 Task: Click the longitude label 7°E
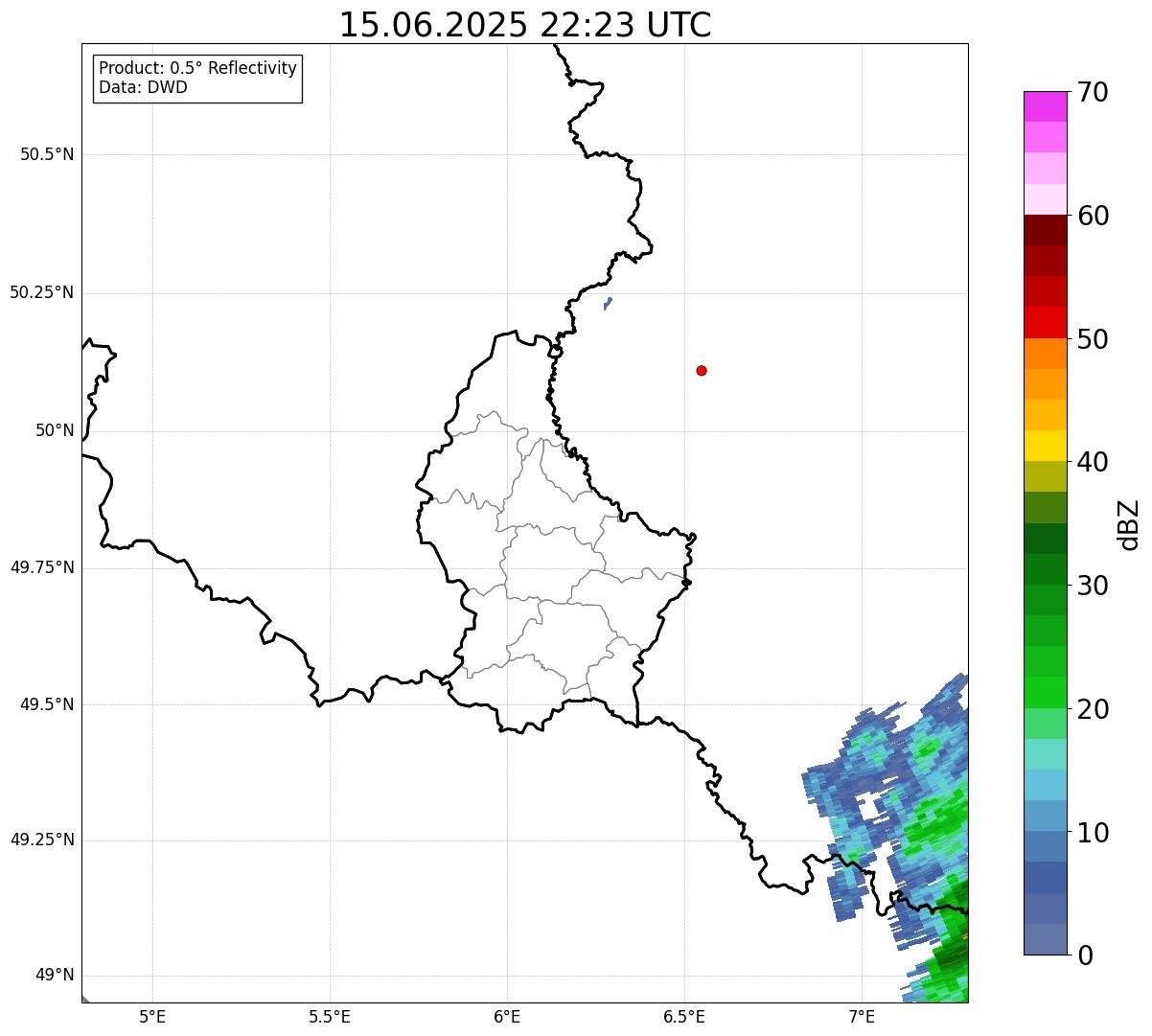click(862, 1016)
